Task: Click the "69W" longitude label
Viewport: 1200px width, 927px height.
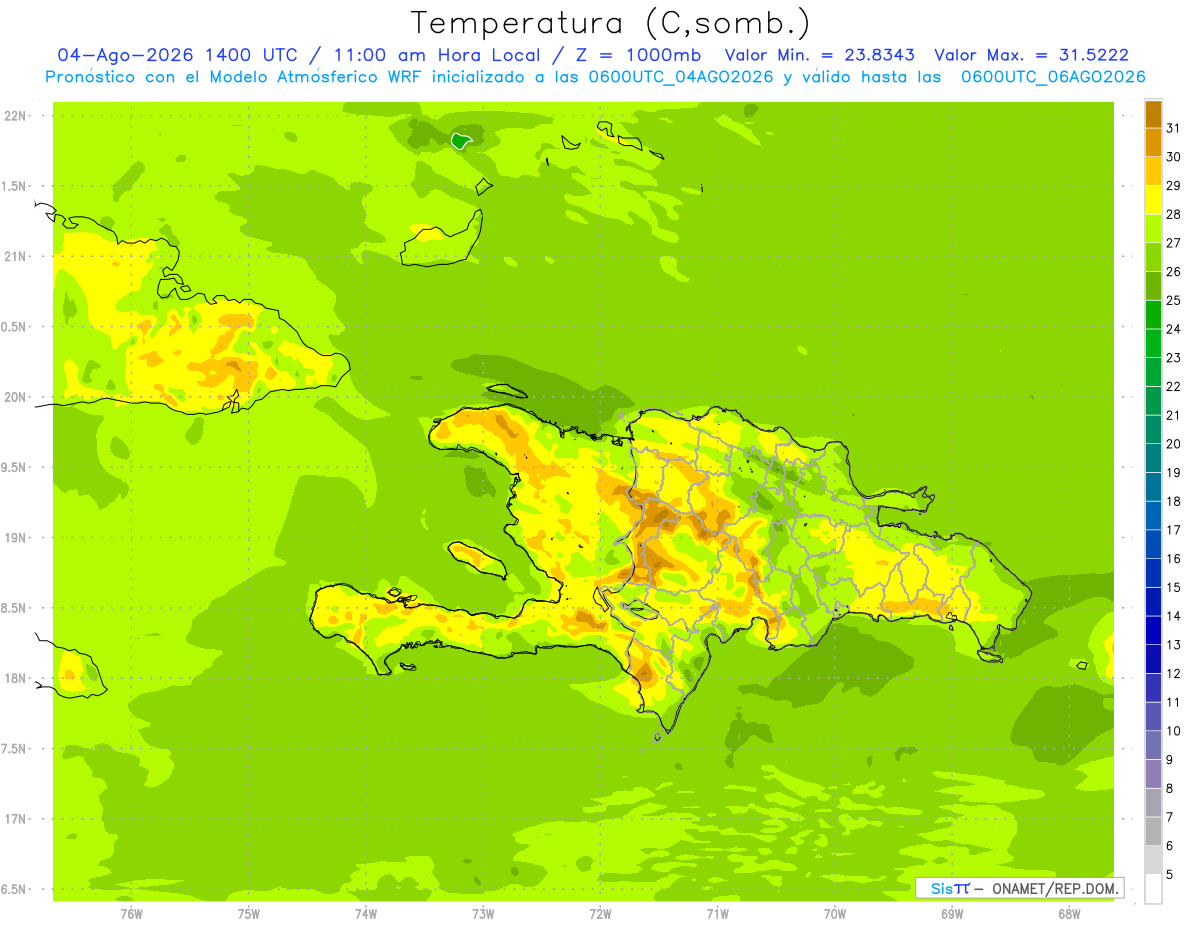Action: pos(951,913)
